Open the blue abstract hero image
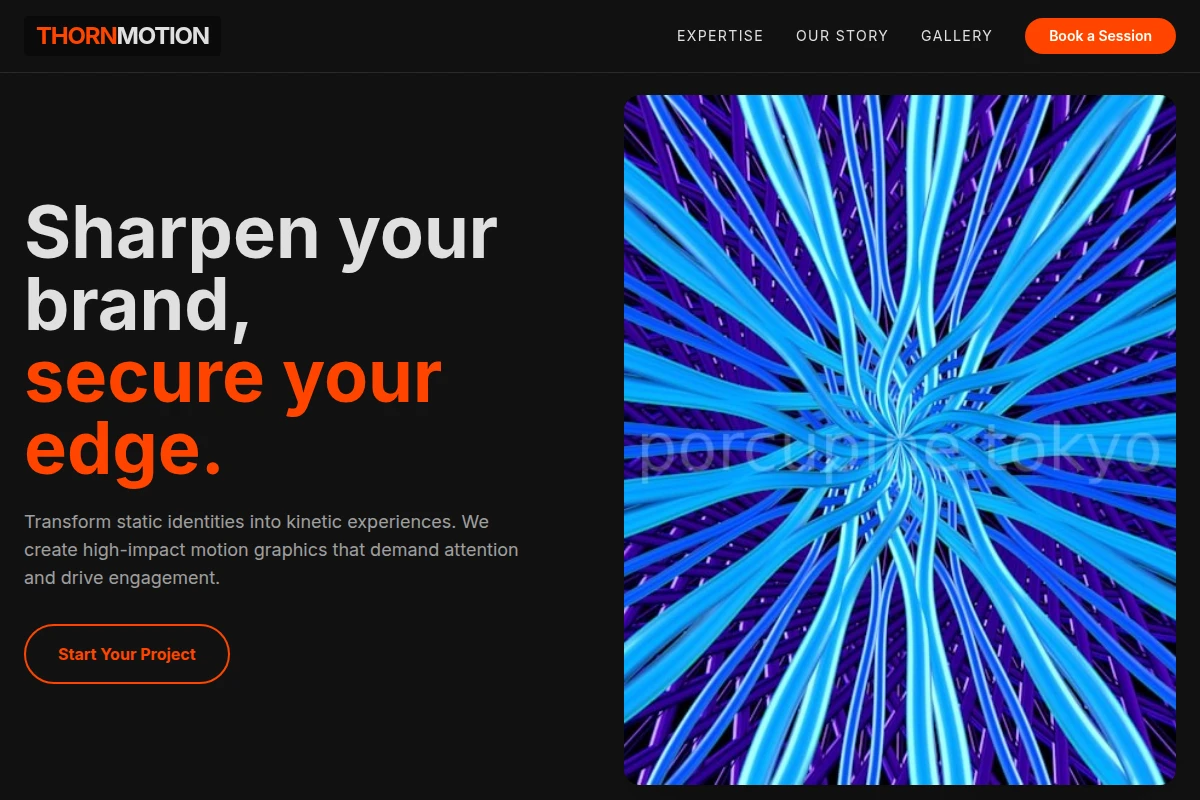1200x800 pixels. click(x=900, y=440)
